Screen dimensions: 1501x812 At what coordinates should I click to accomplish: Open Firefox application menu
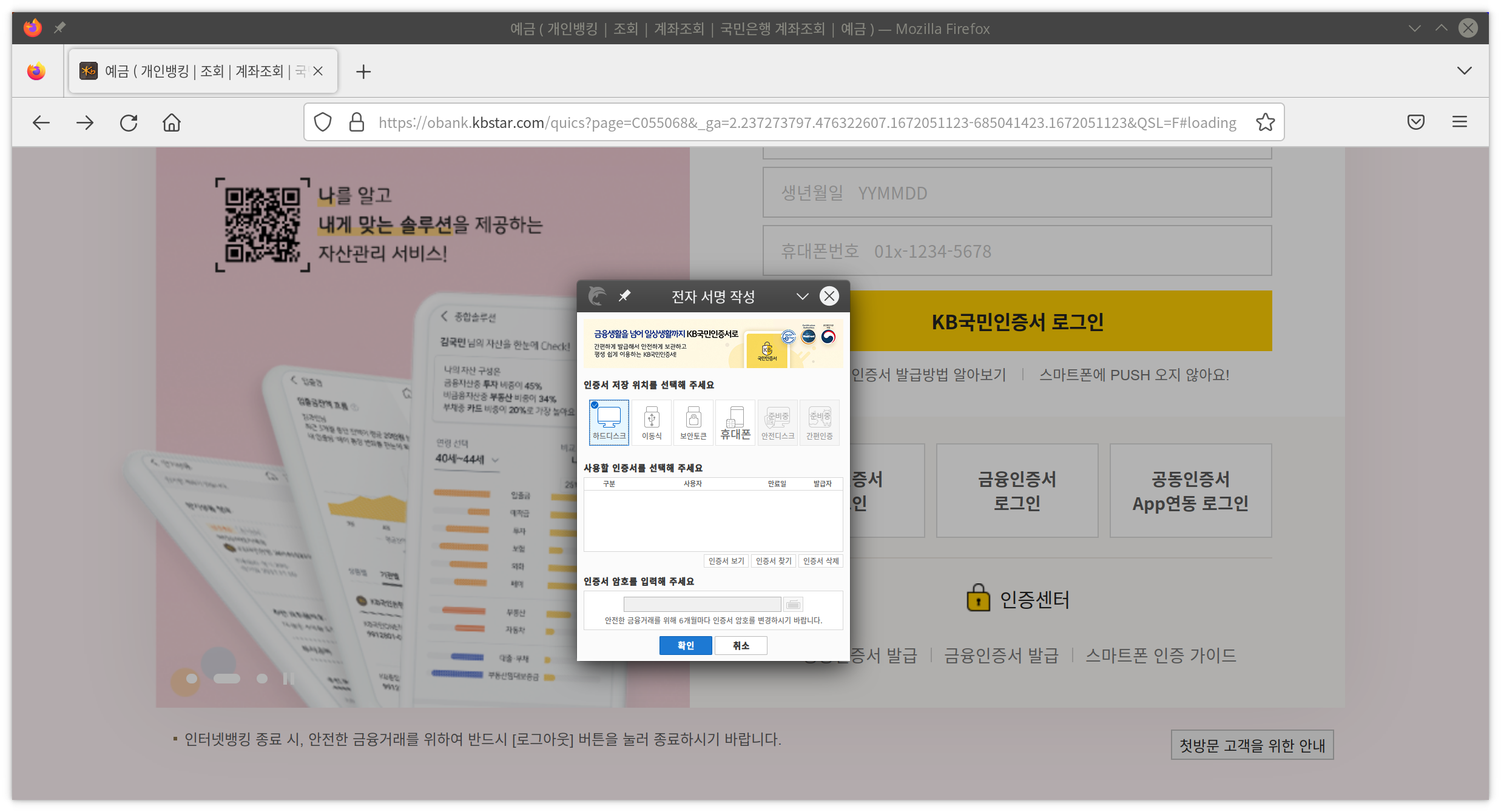pyautogui.click(x=1459, y=122)
